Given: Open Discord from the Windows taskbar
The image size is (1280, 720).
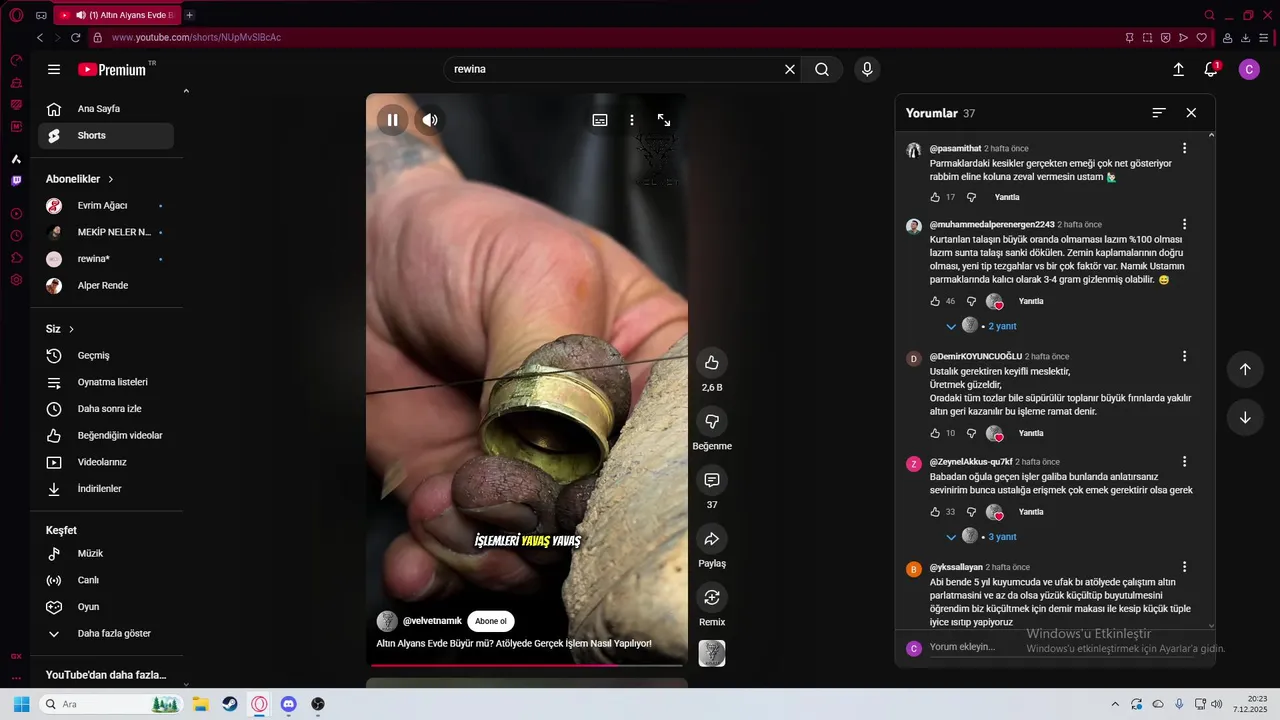Looking at the screenshot, I should tap(288, 704).
